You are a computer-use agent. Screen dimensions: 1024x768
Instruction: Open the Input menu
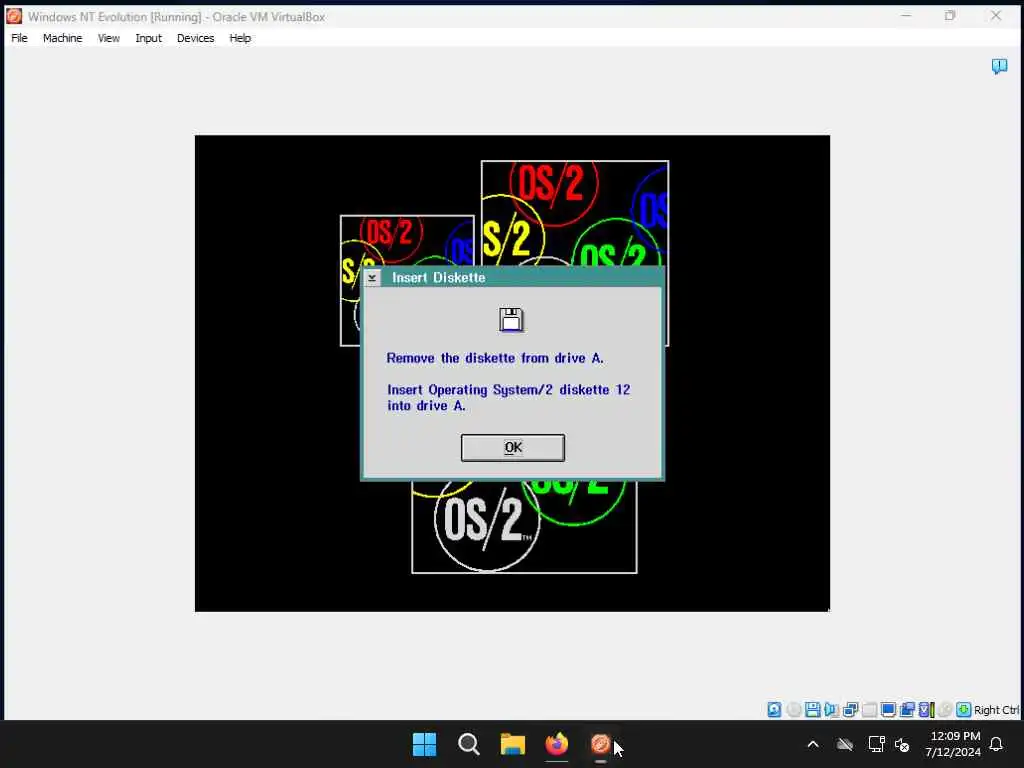coord(148,38)
